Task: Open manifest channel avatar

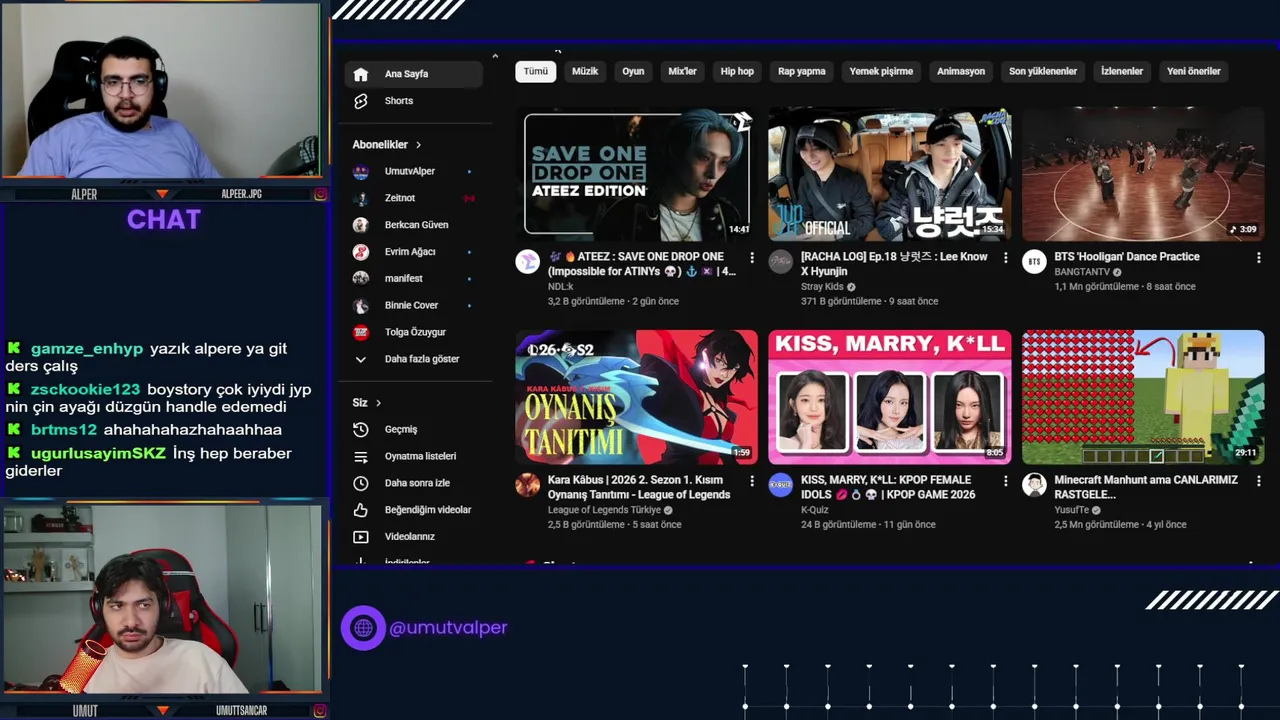Action: tap(361, 278)
